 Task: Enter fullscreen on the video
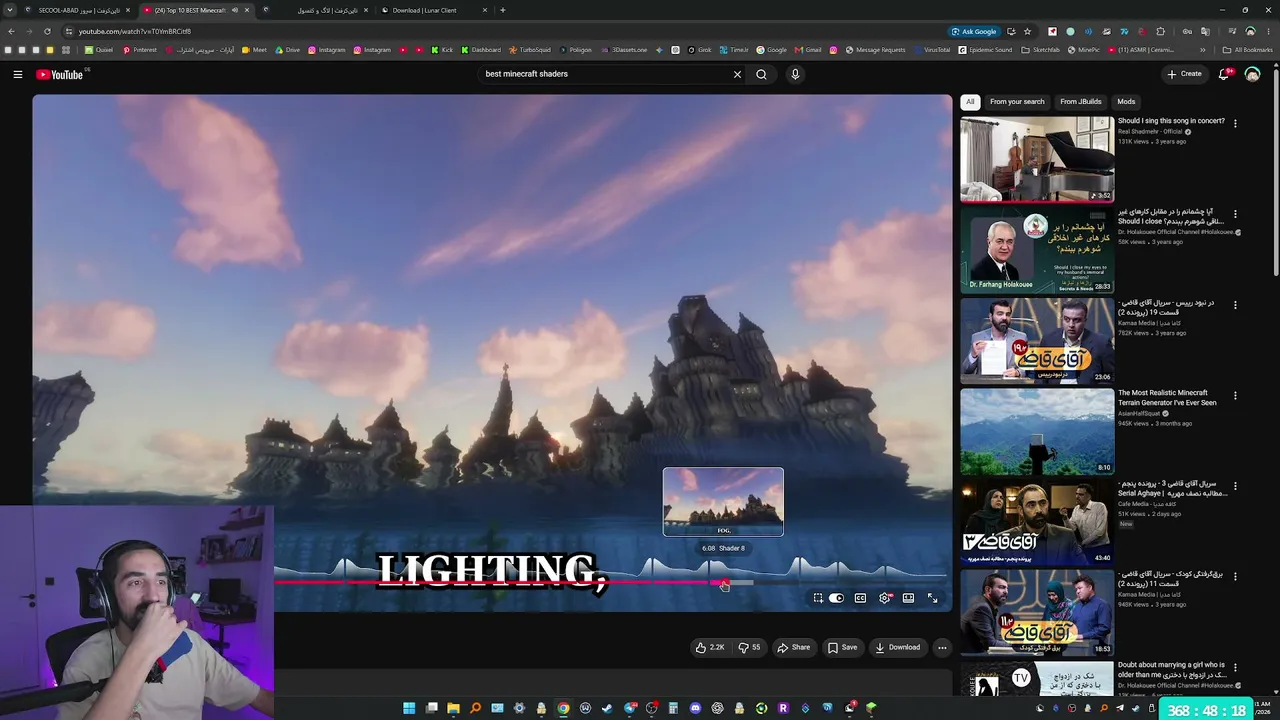click(932, 598)
